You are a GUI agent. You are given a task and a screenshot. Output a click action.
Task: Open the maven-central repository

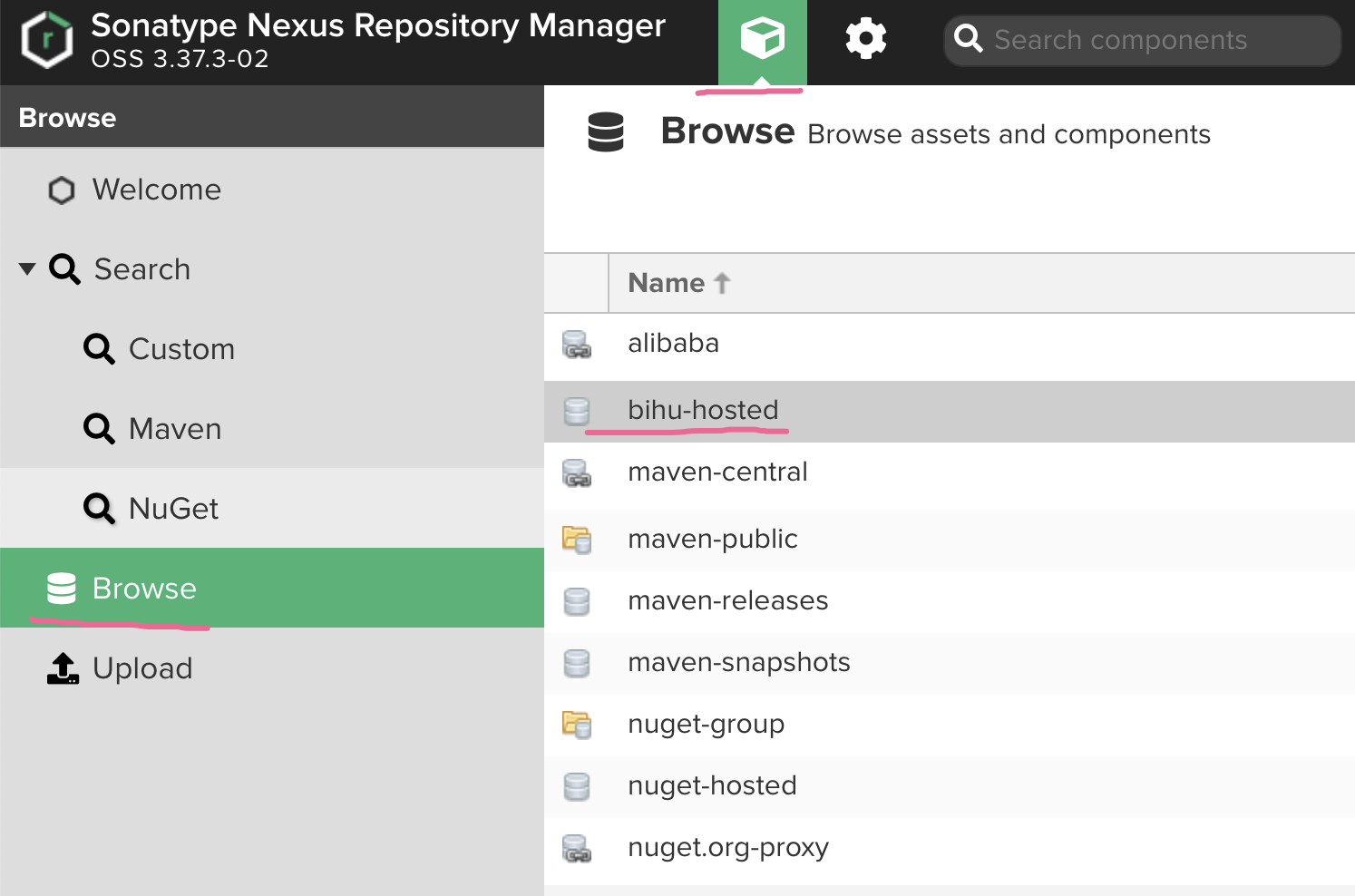(x=717, y=472)
